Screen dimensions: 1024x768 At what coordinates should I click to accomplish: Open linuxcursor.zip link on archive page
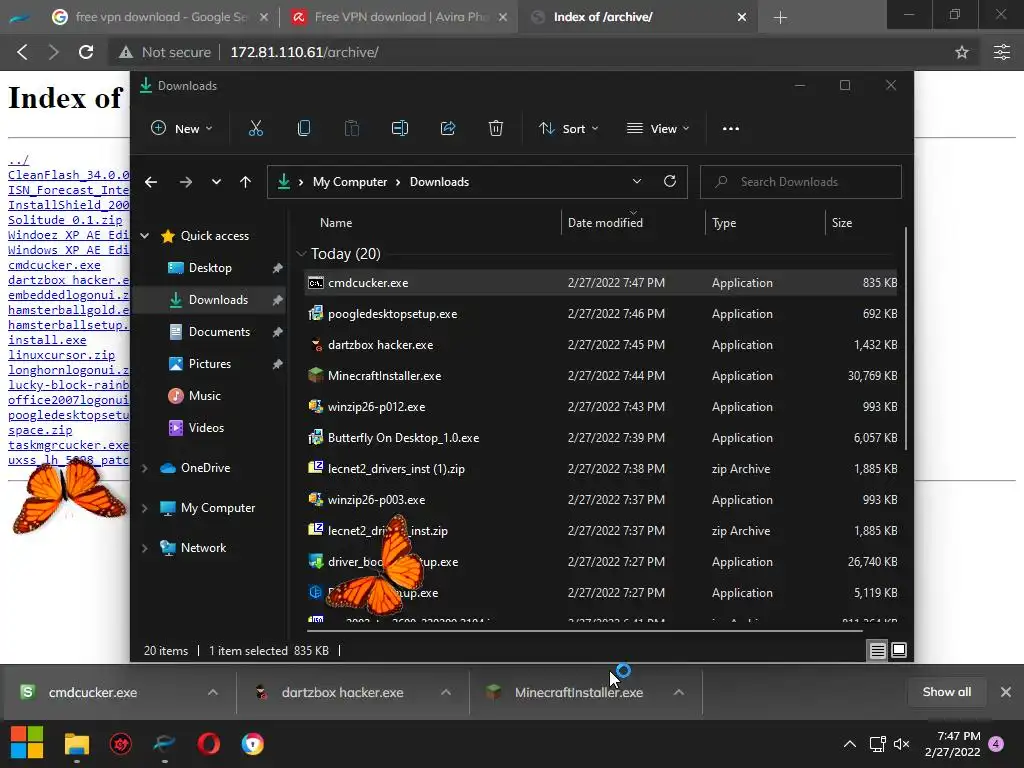tap(61, 355)
